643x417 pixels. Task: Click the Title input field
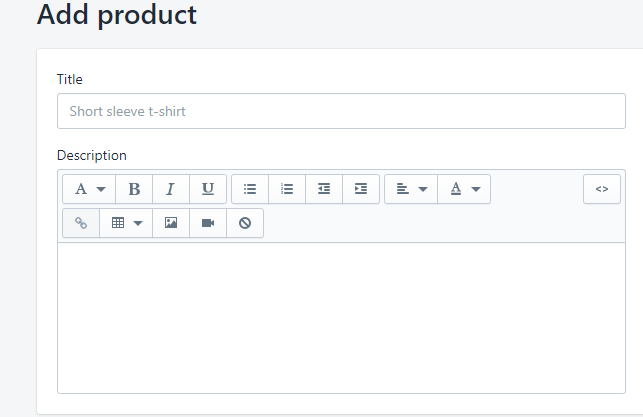point(341,111)
